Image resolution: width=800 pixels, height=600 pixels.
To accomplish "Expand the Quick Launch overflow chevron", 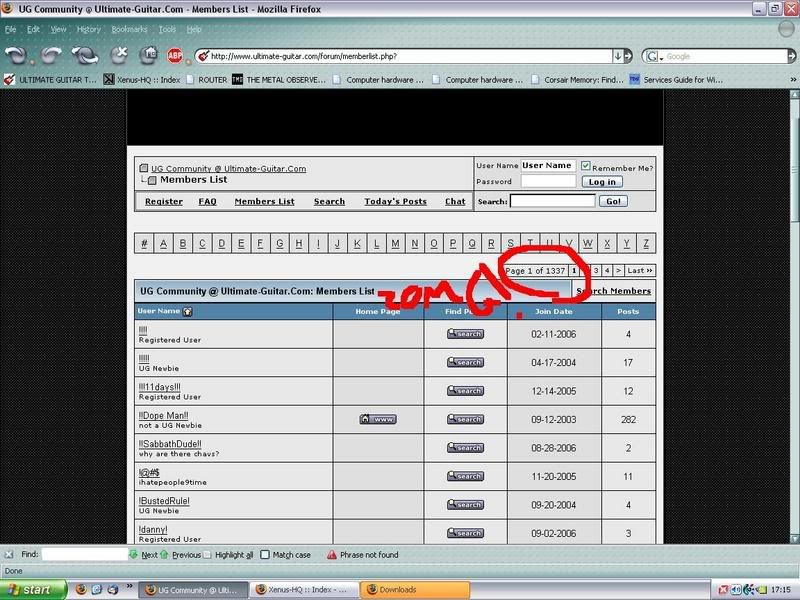I will point(130,586).
